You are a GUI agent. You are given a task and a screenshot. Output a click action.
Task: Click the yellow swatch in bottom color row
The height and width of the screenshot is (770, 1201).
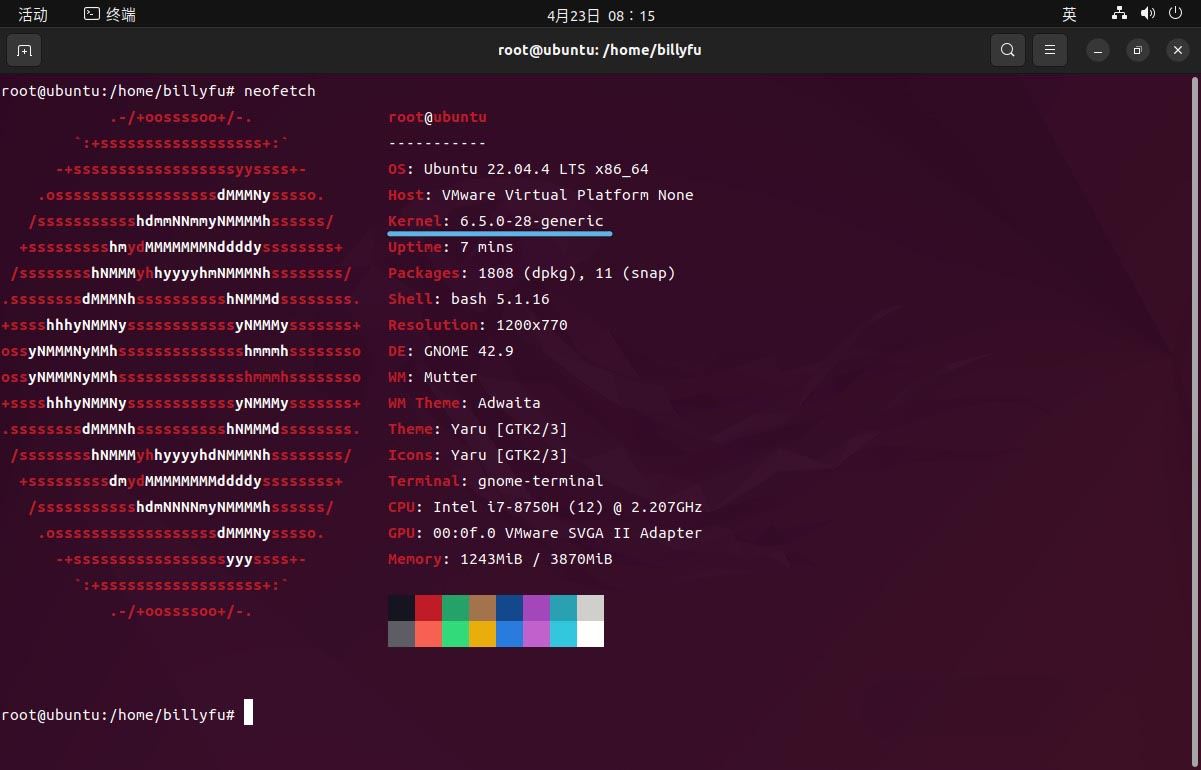pos(482,634)
